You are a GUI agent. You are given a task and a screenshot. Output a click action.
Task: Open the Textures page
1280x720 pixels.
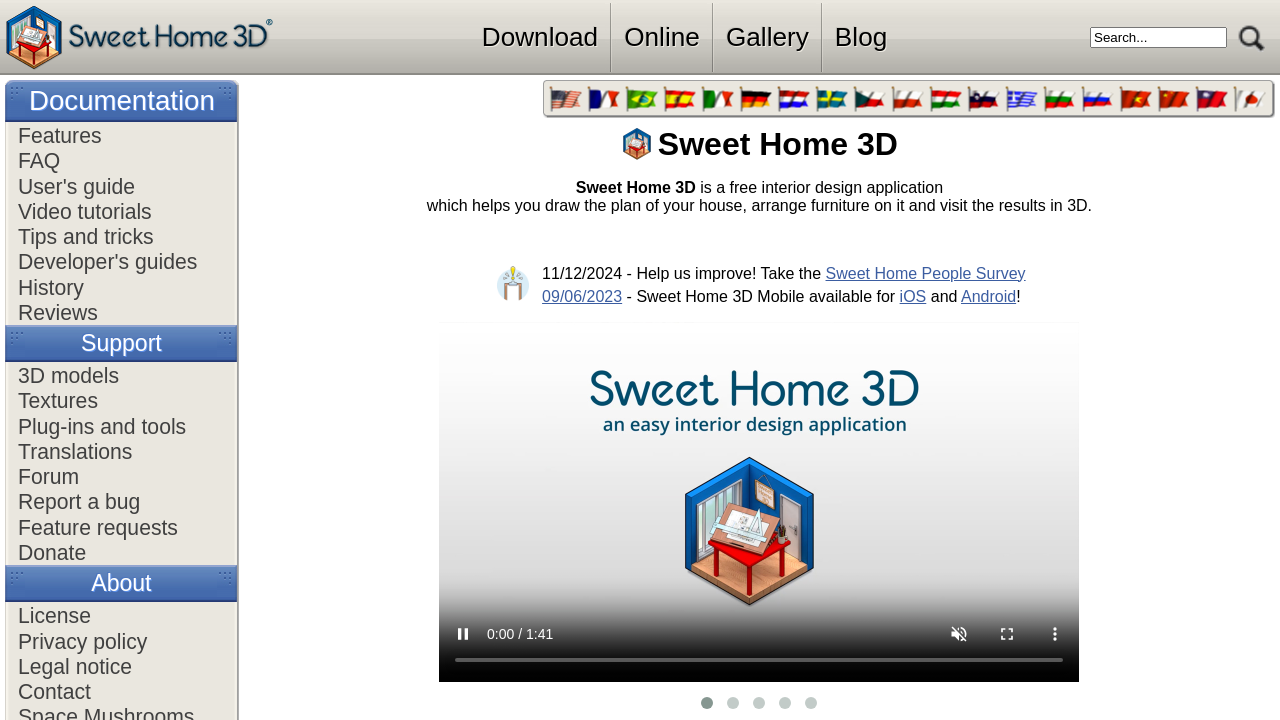click(58, 401)
